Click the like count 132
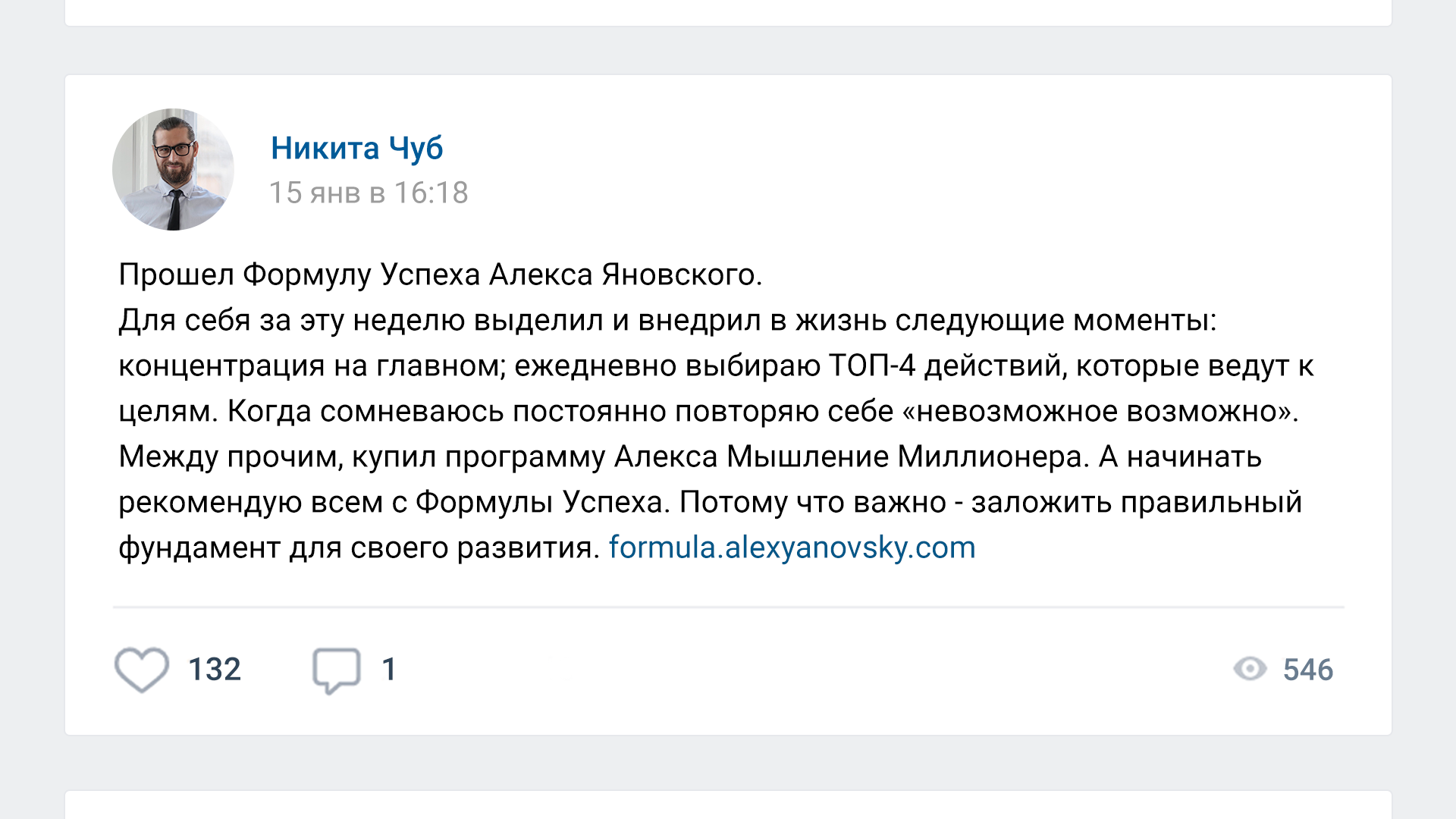This screenshot has width=1456, height=819. point(215,670)
